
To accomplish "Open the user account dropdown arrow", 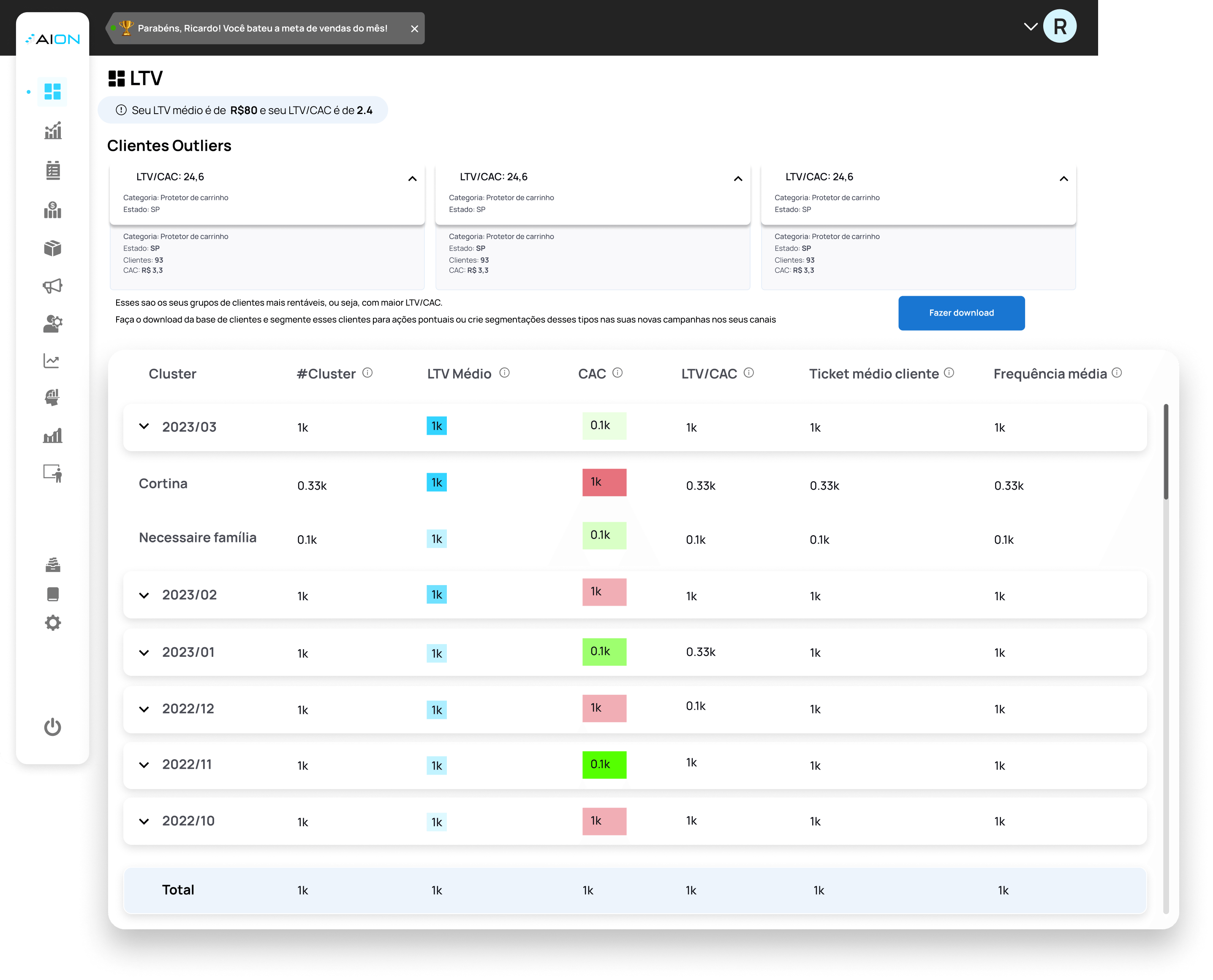I will tap(1031, 26).
